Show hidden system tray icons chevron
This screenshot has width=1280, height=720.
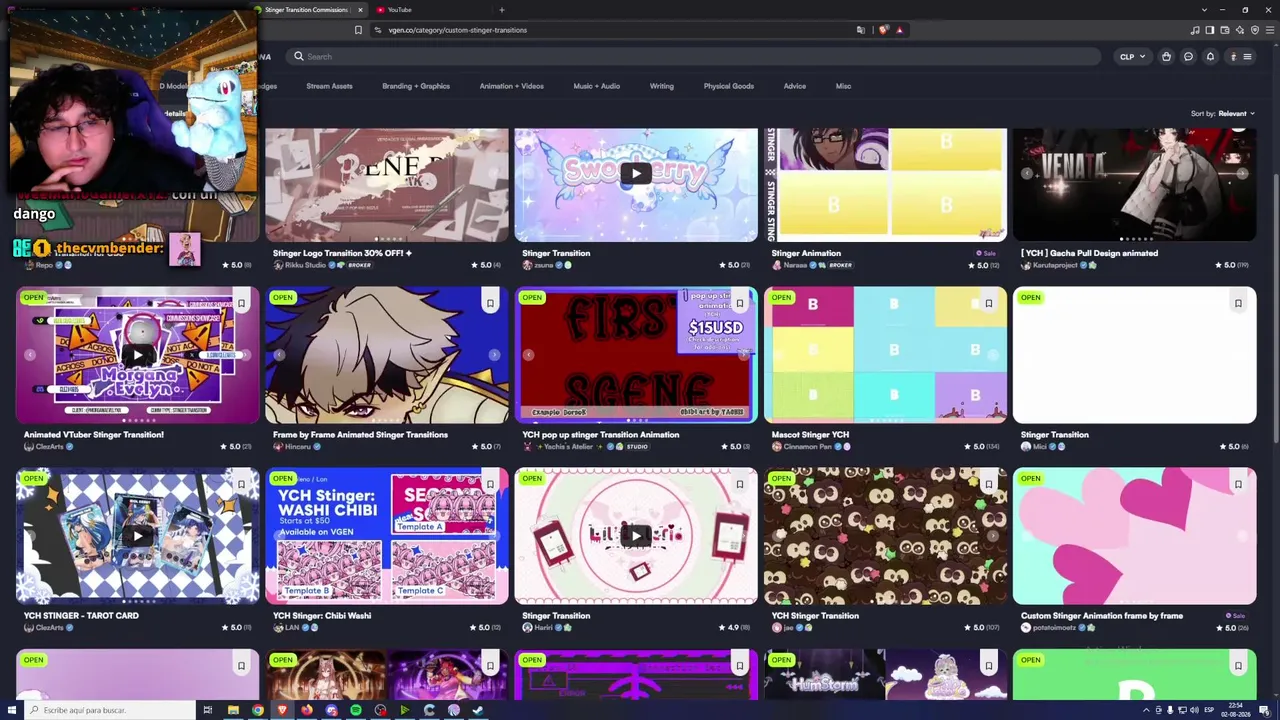1146,710
